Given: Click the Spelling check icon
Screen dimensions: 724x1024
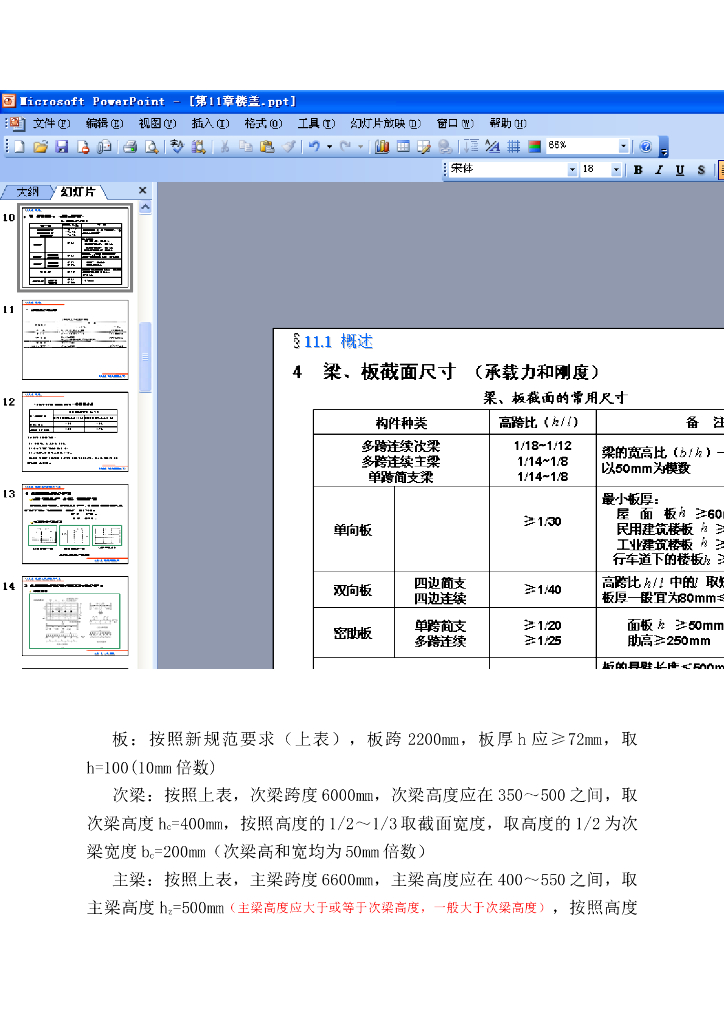Looking at the screenshot, I should click(x=177, y=147).
